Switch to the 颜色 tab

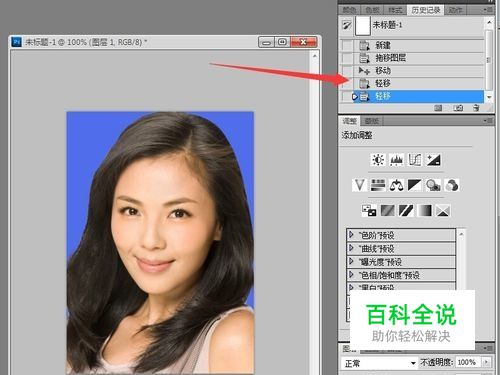(349, 10)
